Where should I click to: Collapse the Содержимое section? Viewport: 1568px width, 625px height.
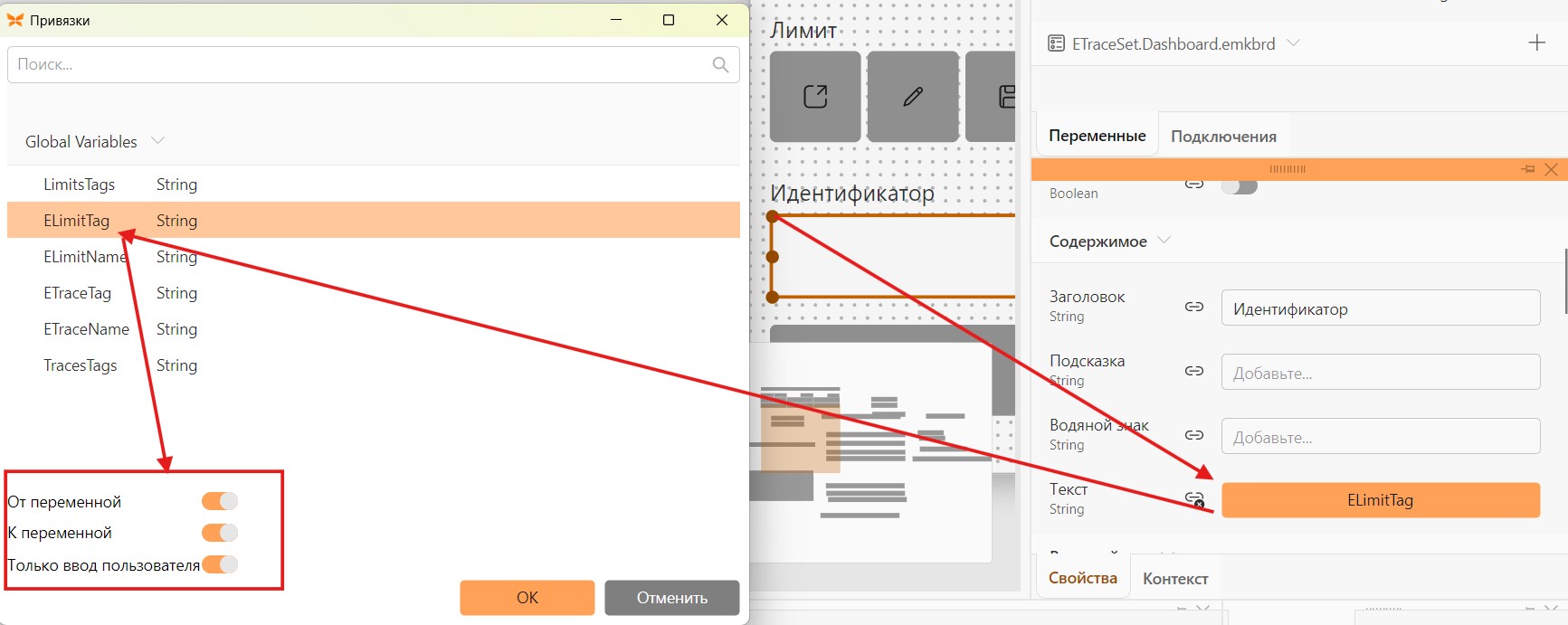[1164, 241]
